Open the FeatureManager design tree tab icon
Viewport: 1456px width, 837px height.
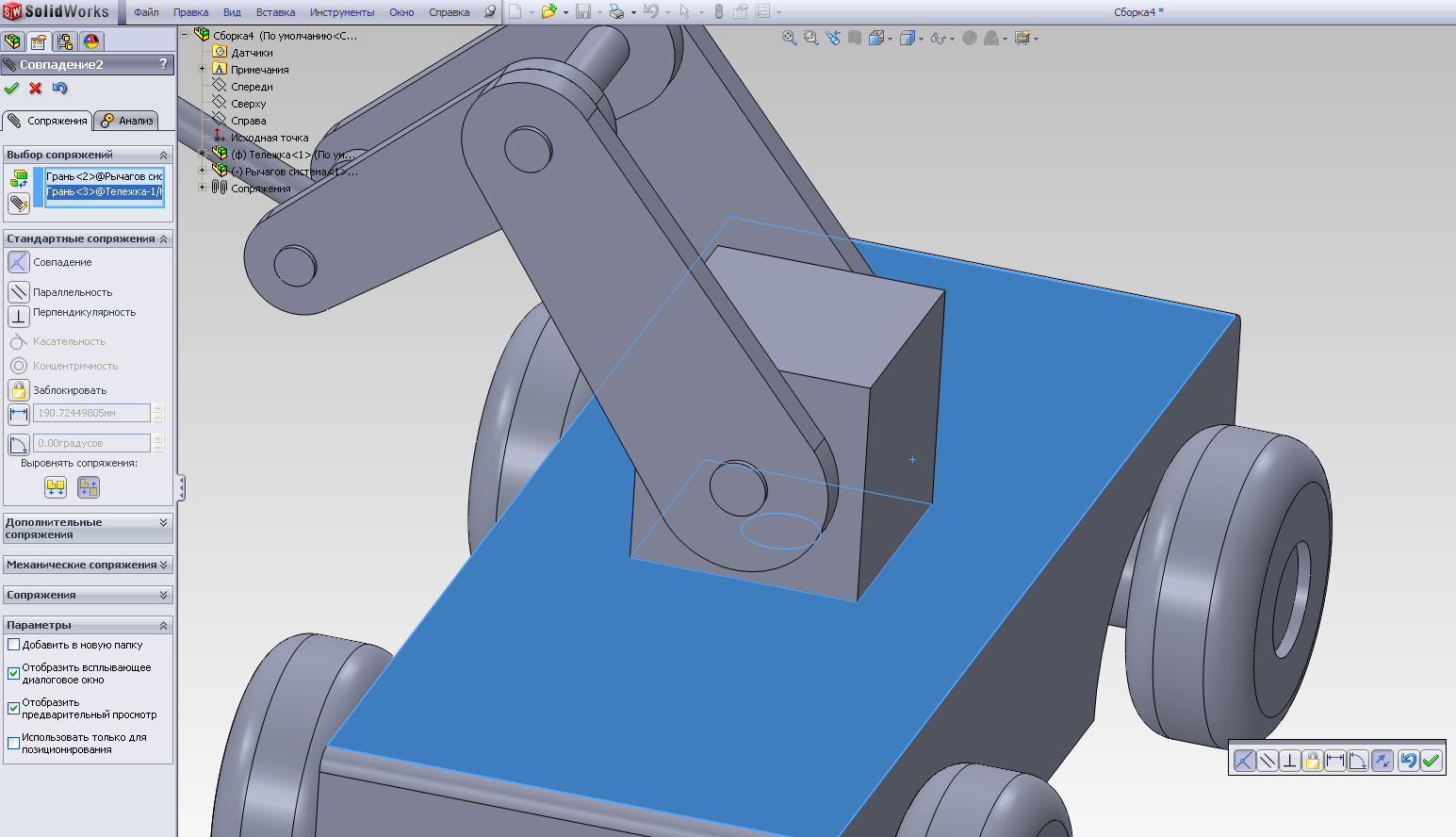coord(12,41)
